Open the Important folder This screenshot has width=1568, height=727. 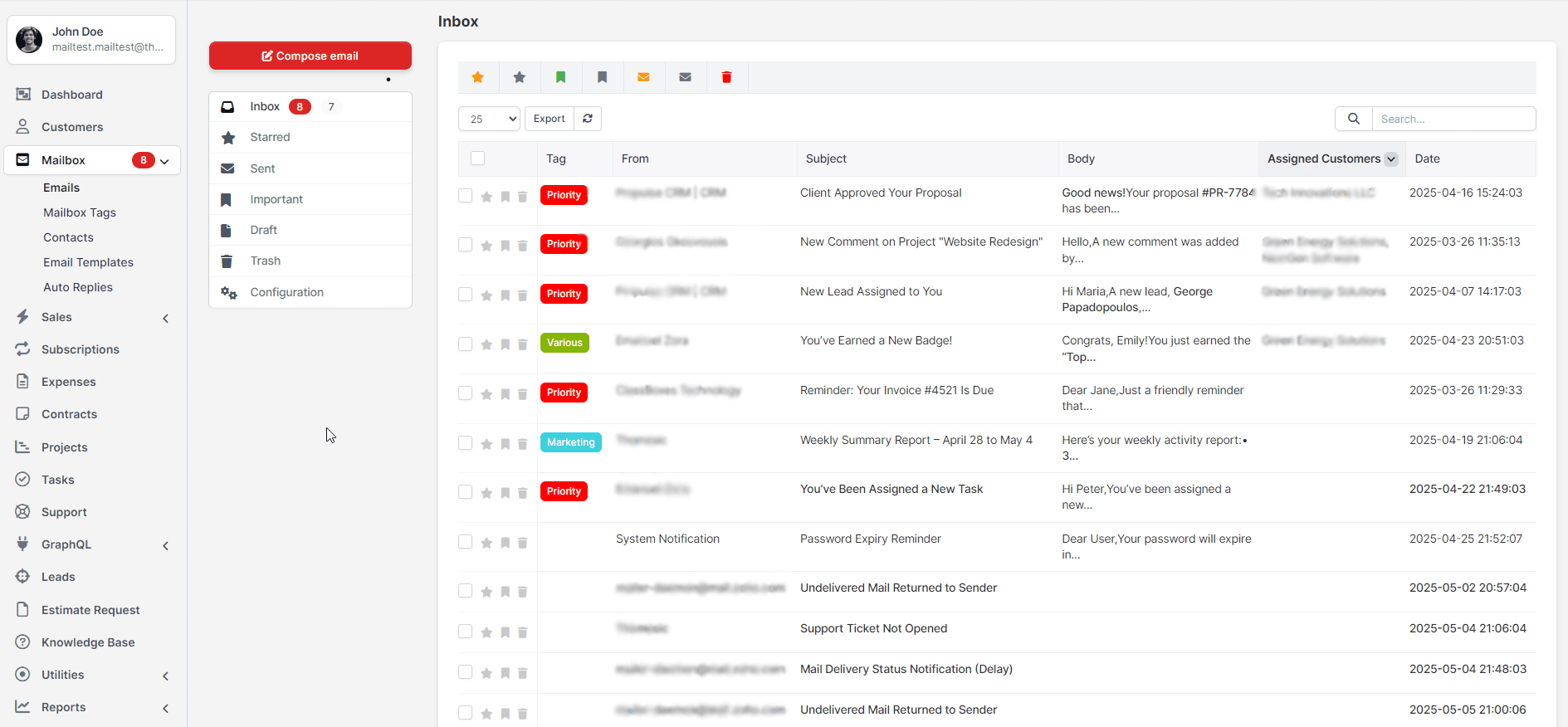(310, 199)
